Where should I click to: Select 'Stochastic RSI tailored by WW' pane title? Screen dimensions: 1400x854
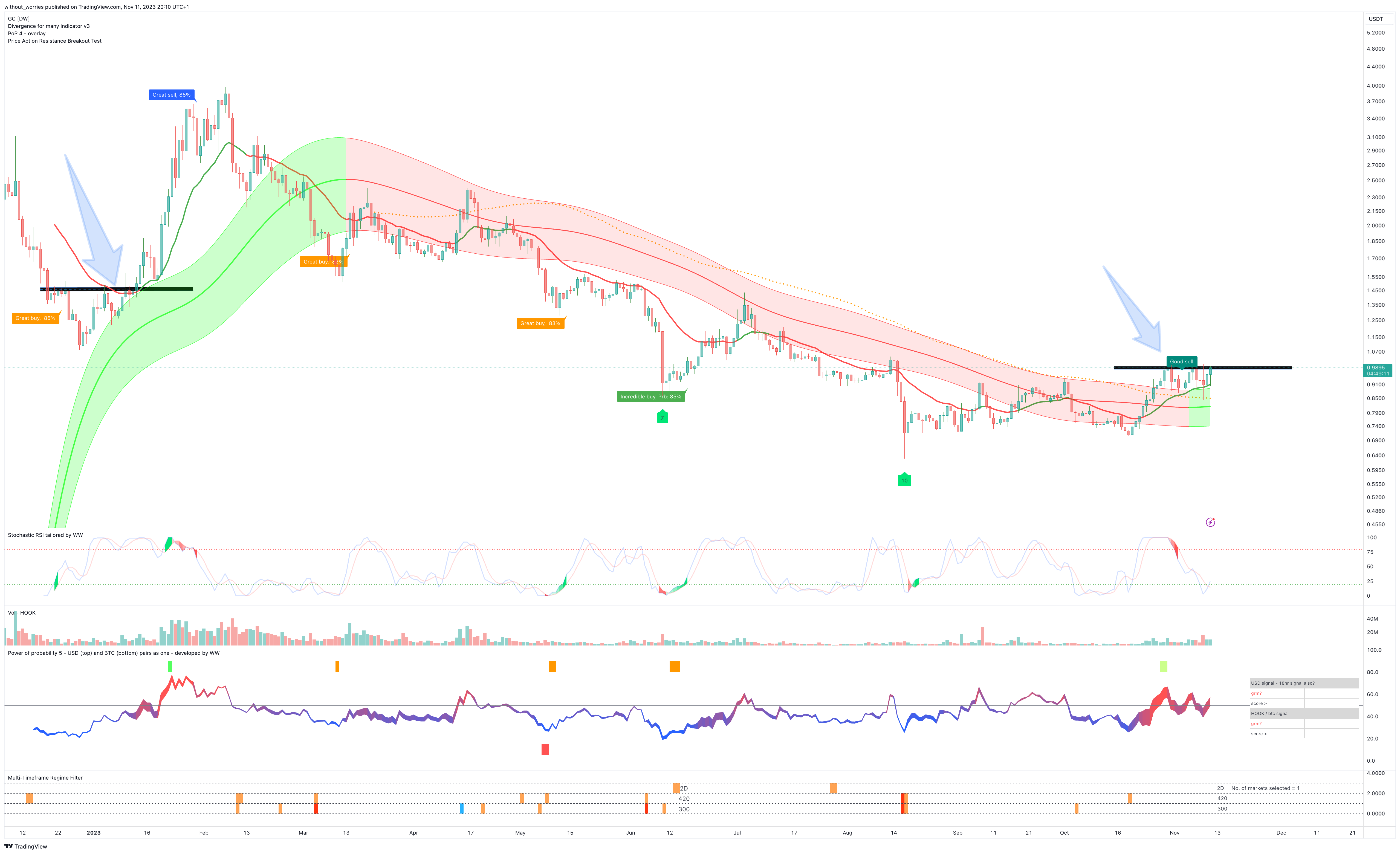[45, 535]
